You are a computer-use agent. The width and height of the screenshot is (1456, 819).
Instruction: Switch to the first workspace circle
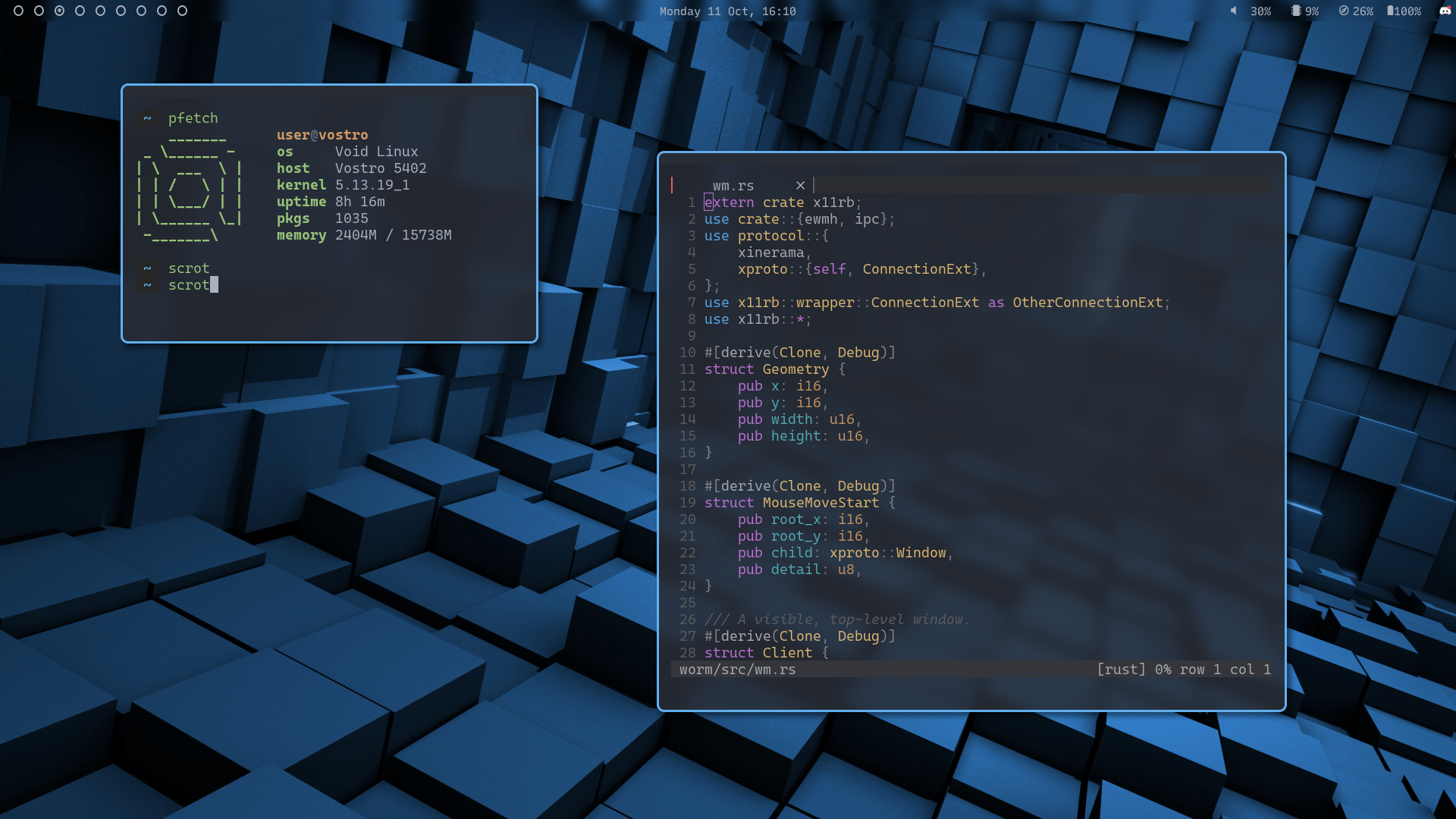pos(19,11)
